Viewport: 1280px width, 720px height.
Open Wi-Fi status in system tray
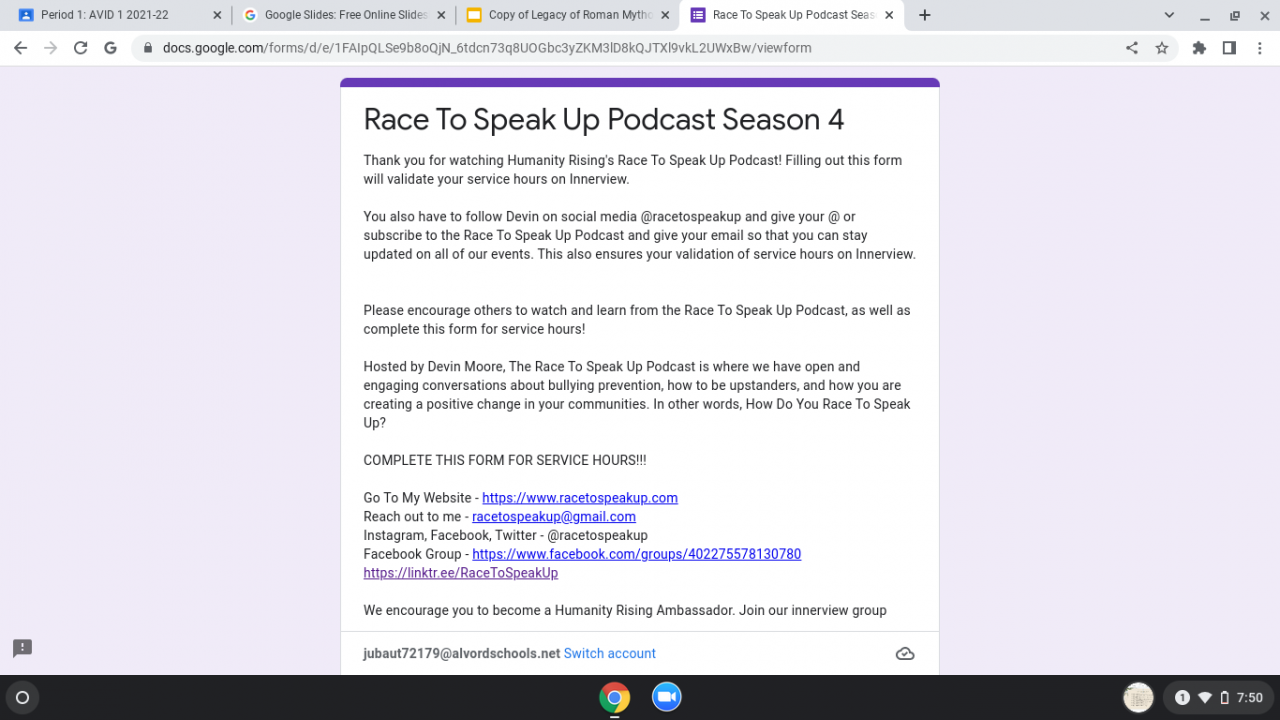click(1205, 697)
